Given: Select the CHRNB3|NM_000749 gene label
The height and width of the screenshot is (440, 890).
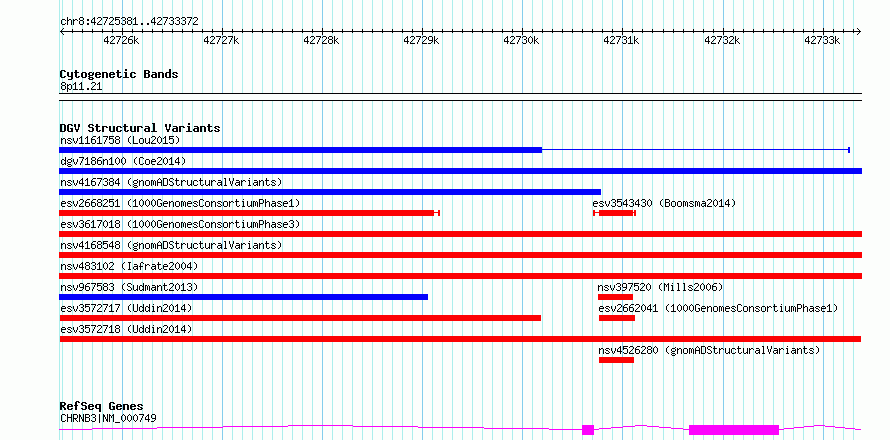Looking at the screenshot, I should 108,418.
